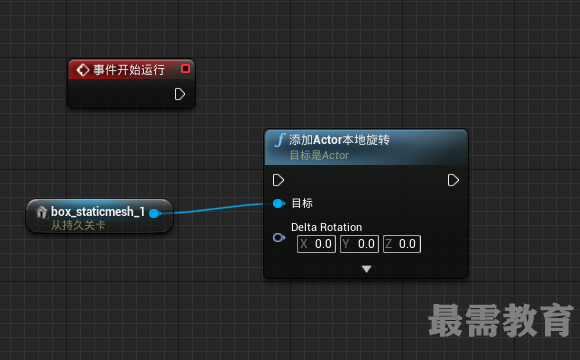Click the Delta Rotation Y value field

[359, 244]
